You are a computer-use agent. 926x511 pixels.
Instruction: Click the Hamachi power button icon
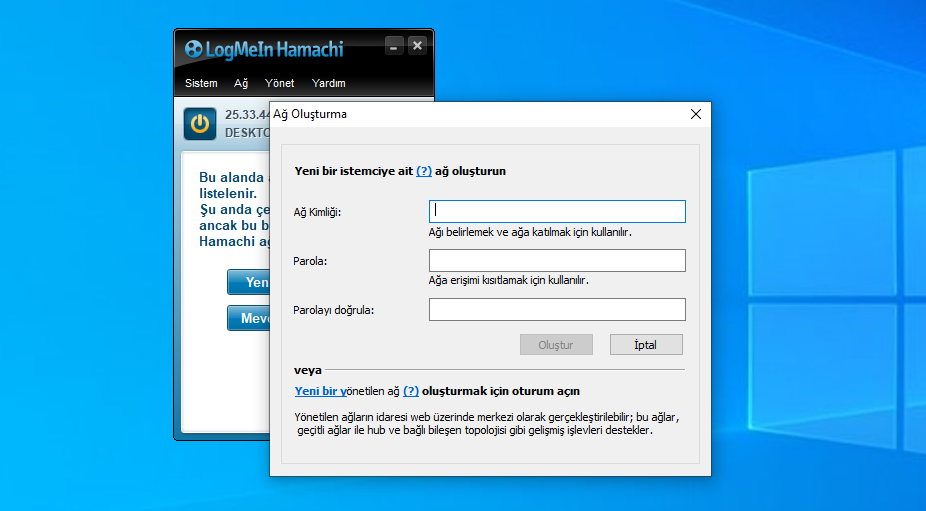[200, 124]
